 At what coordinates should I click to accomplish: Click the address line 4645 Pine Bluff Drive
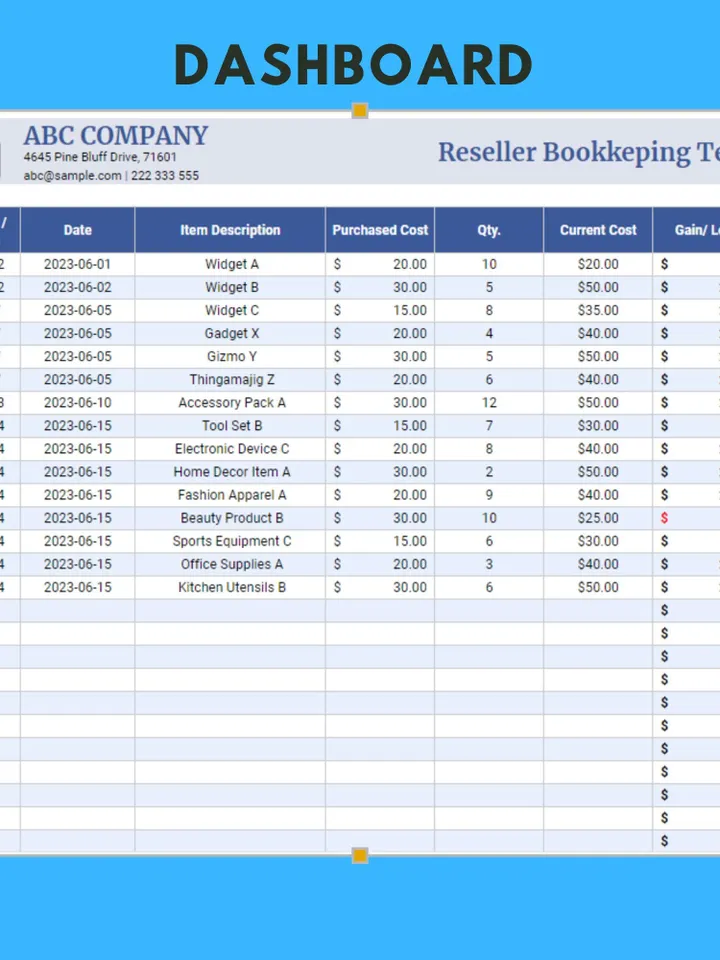pos(100,157)
